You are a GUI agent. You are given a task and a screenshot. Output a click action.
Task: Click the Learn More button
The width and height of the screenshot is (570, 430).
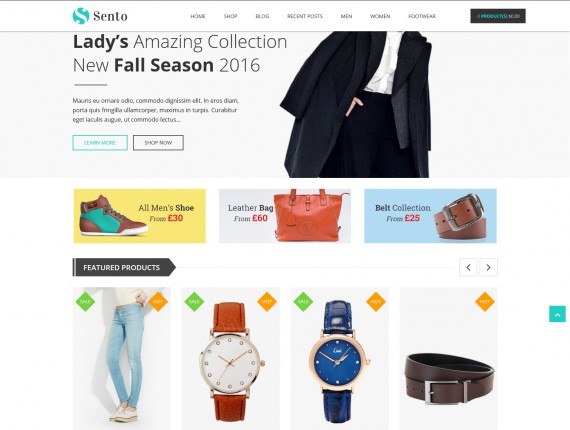[x=100, y=143]
